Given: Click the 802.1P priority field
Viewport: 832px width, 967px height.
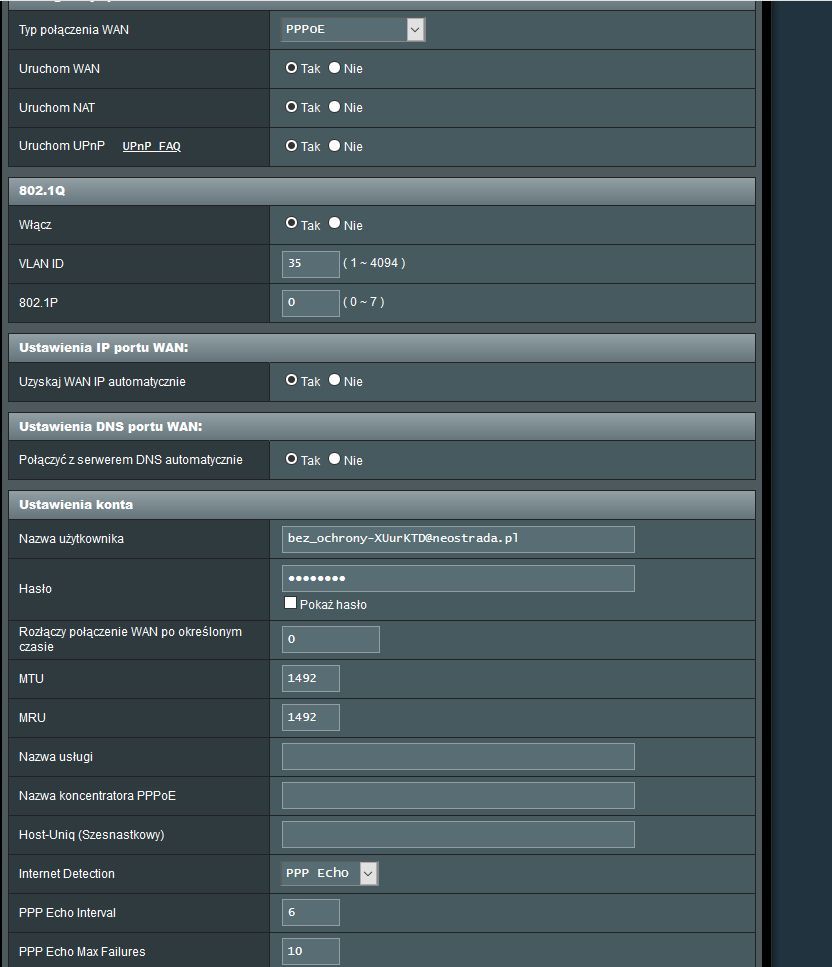Looking at the screenshot, I should 311,303.
